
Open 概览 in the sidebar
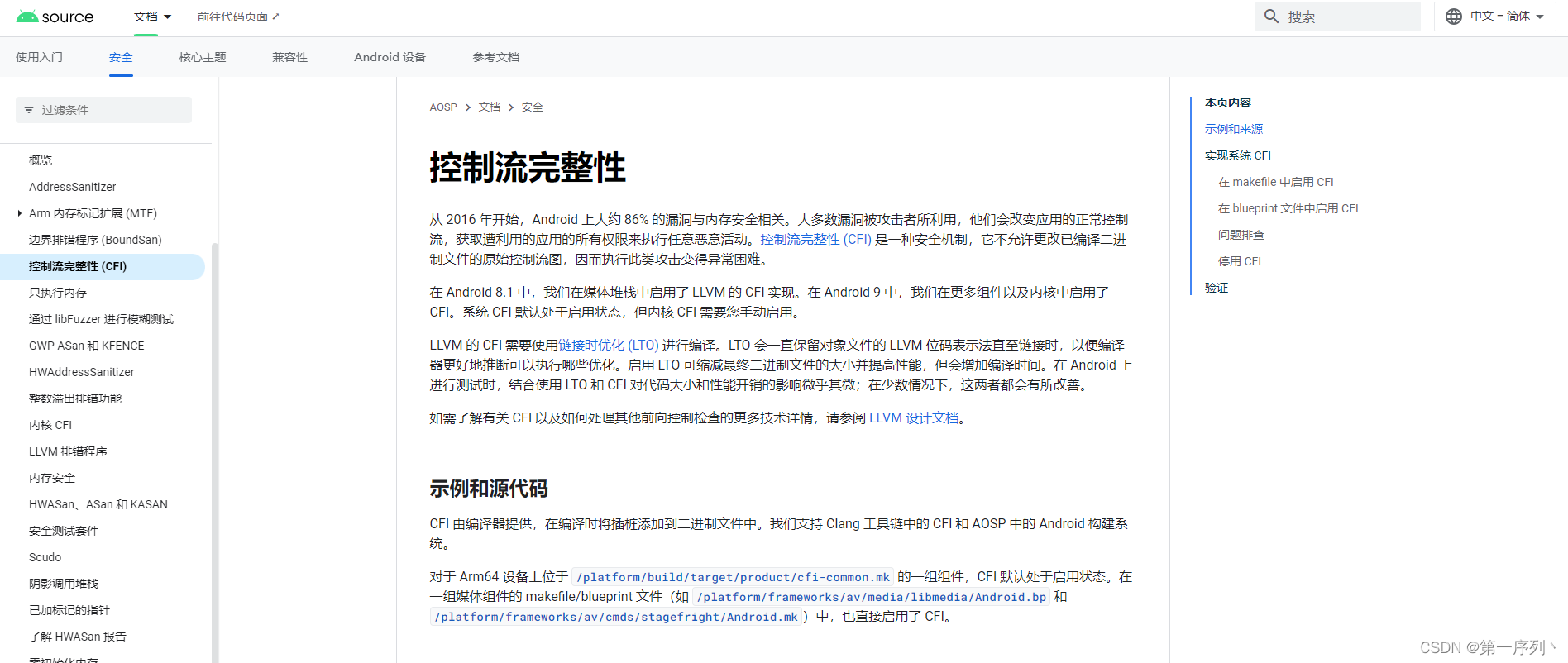(41, 160)
